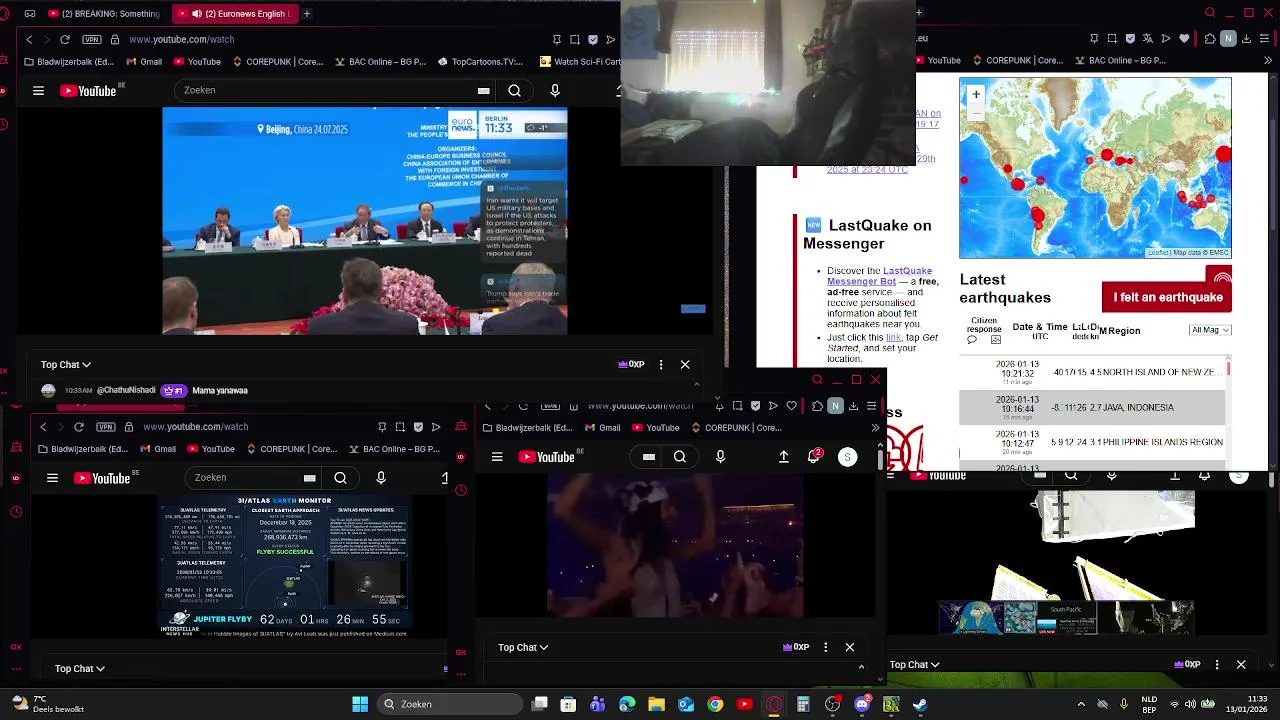
Task: Expand the bookmarks overflow chevrons in concert window
Action: pos(876,428)
